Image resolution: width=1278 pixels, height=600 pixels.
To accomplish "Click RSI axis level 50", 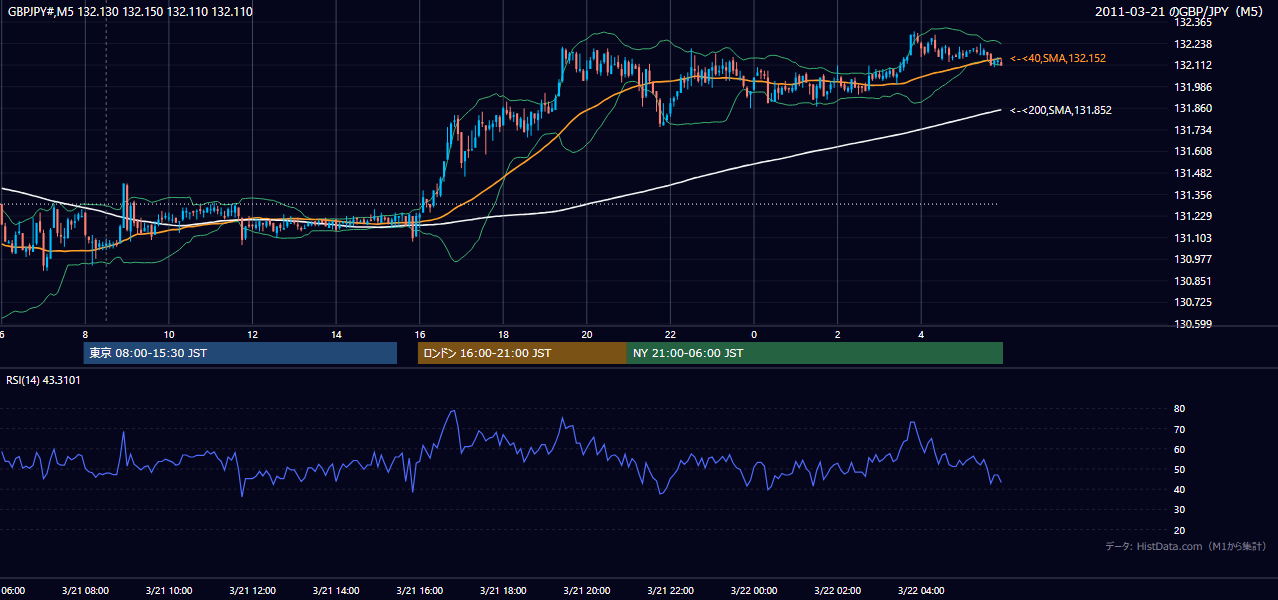I will pos(1179,469).
